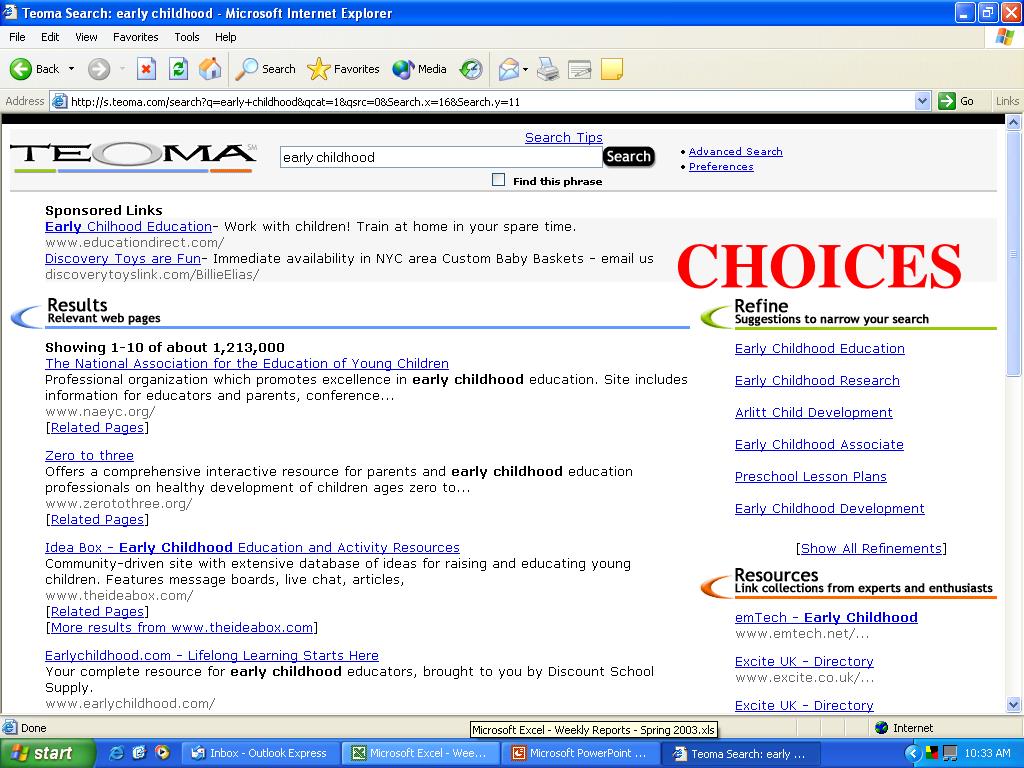Expand the Mail button dropdown arrow
Viewport: 1024px width, 768px height.
(525, 69)
